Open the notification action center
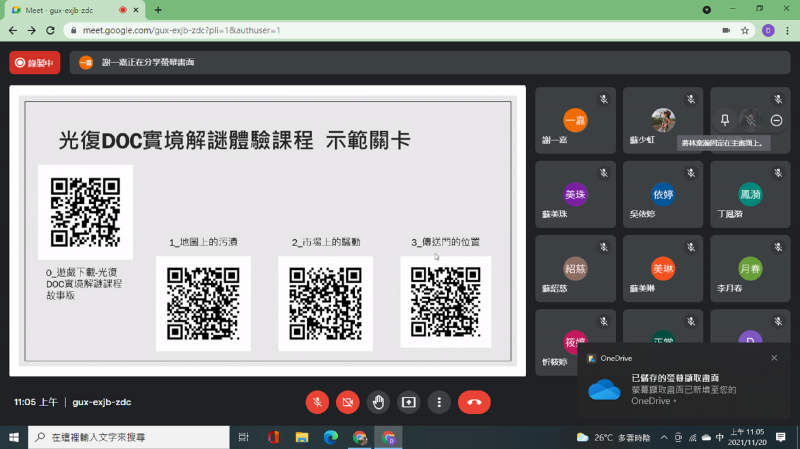The height and width of the screenshot is (449, 800). coord(781,437)
